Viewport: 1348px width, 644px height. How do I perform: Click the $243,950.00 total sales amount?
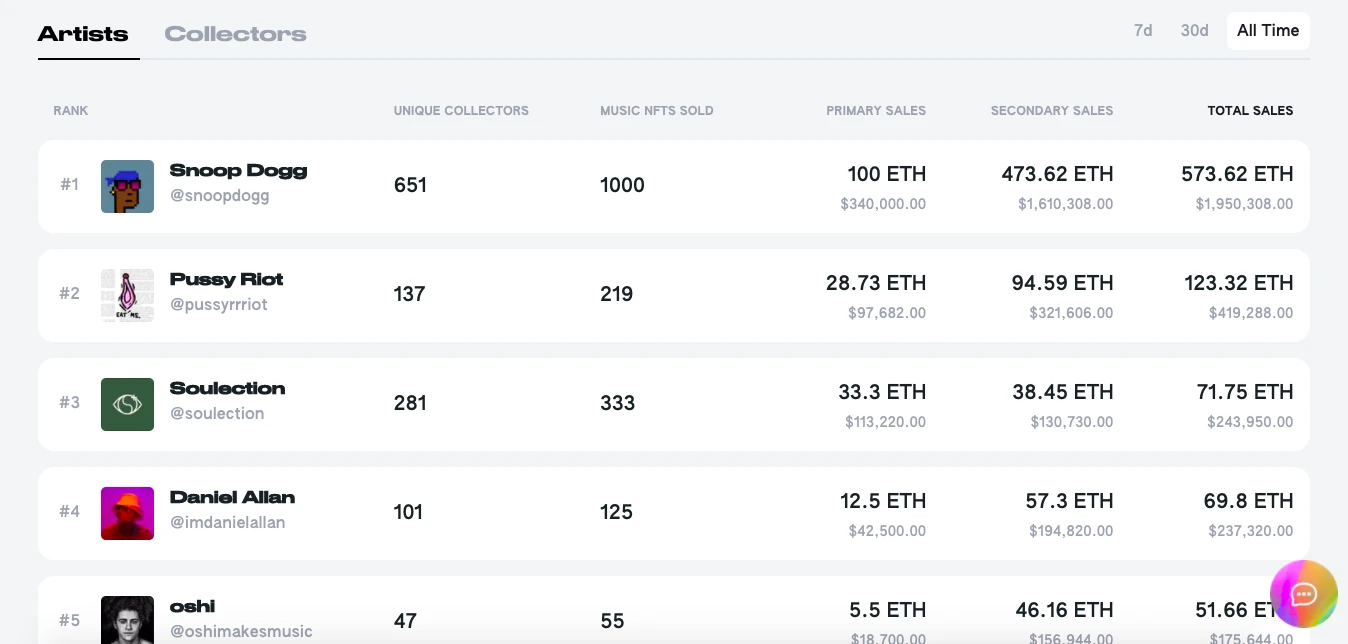1250,422
